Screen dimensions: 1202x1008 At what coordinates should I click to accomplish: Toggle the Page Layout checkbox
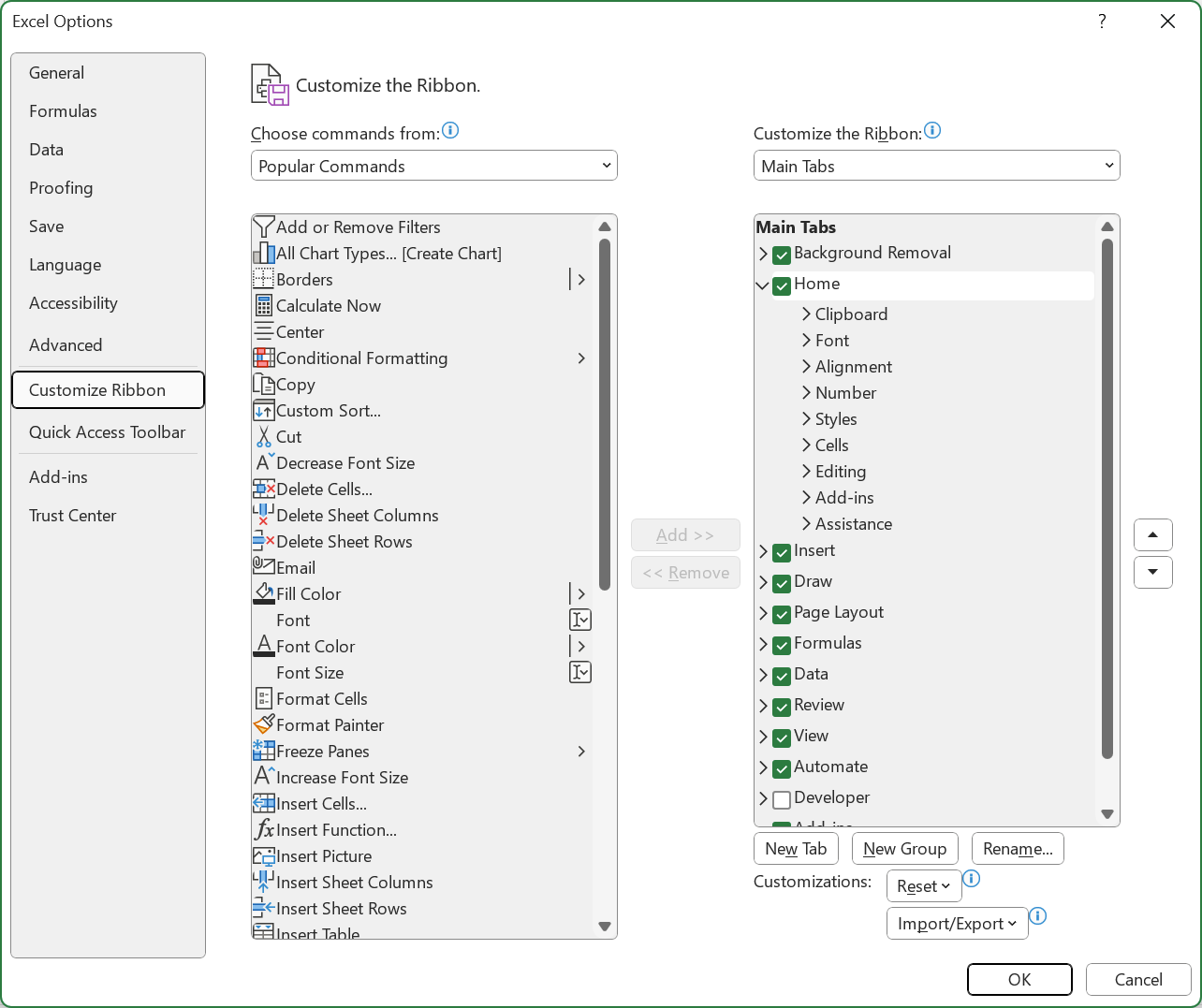pyautogui.click(x=782, y=614)
